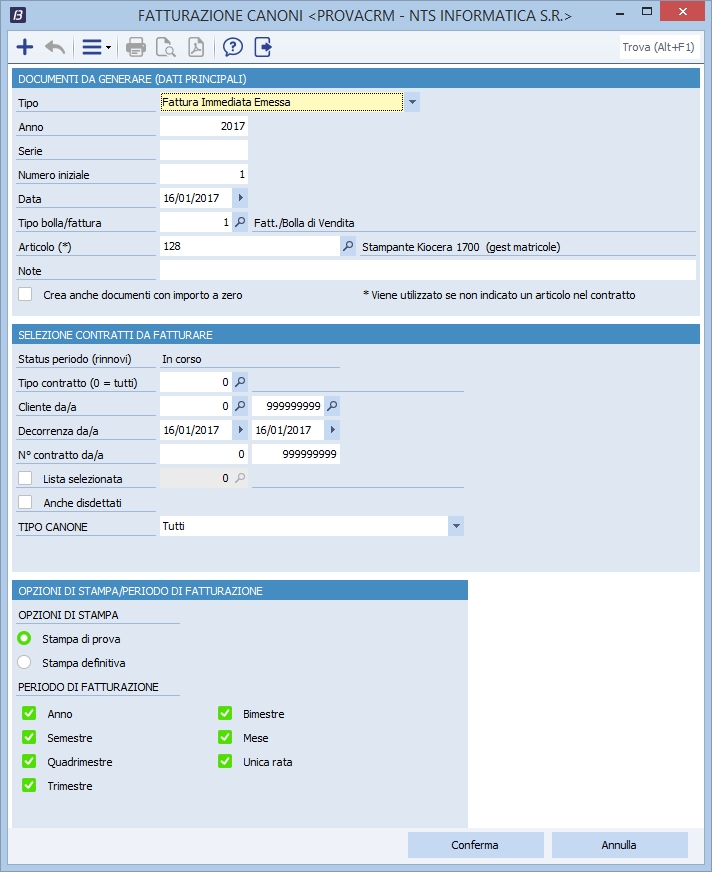Click Cliente da field showing 0
The width and height of the screenshot is (712, 872).
(196, 406)
